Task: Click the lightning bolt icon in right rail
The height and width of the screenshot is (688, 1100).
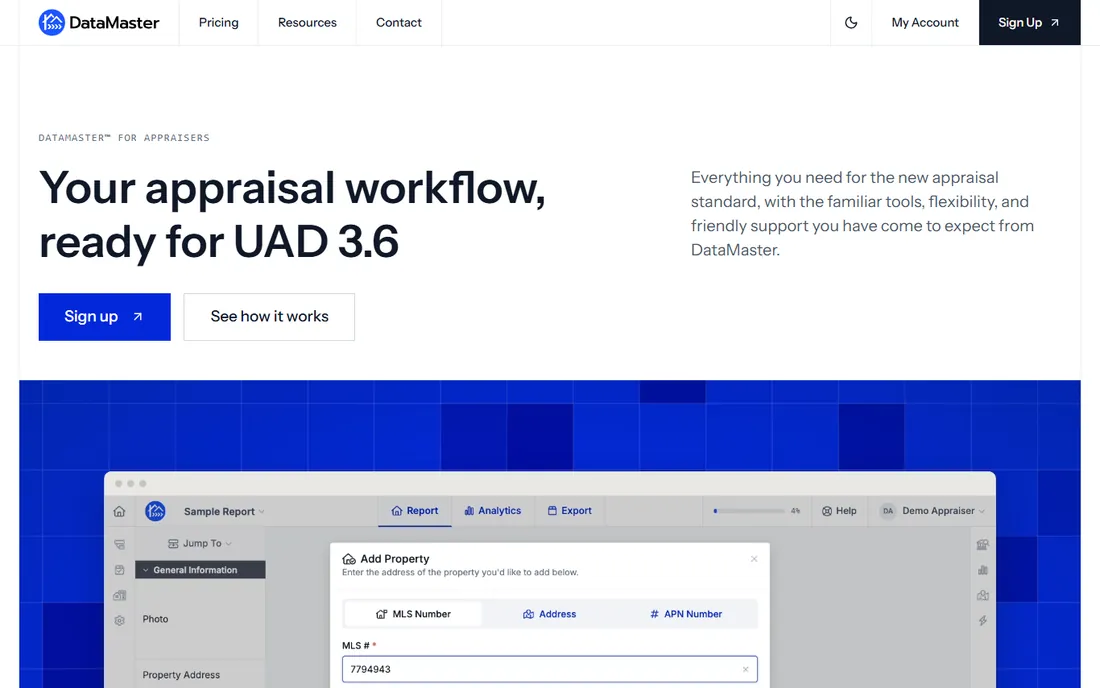Action: [x=983, y=621]
